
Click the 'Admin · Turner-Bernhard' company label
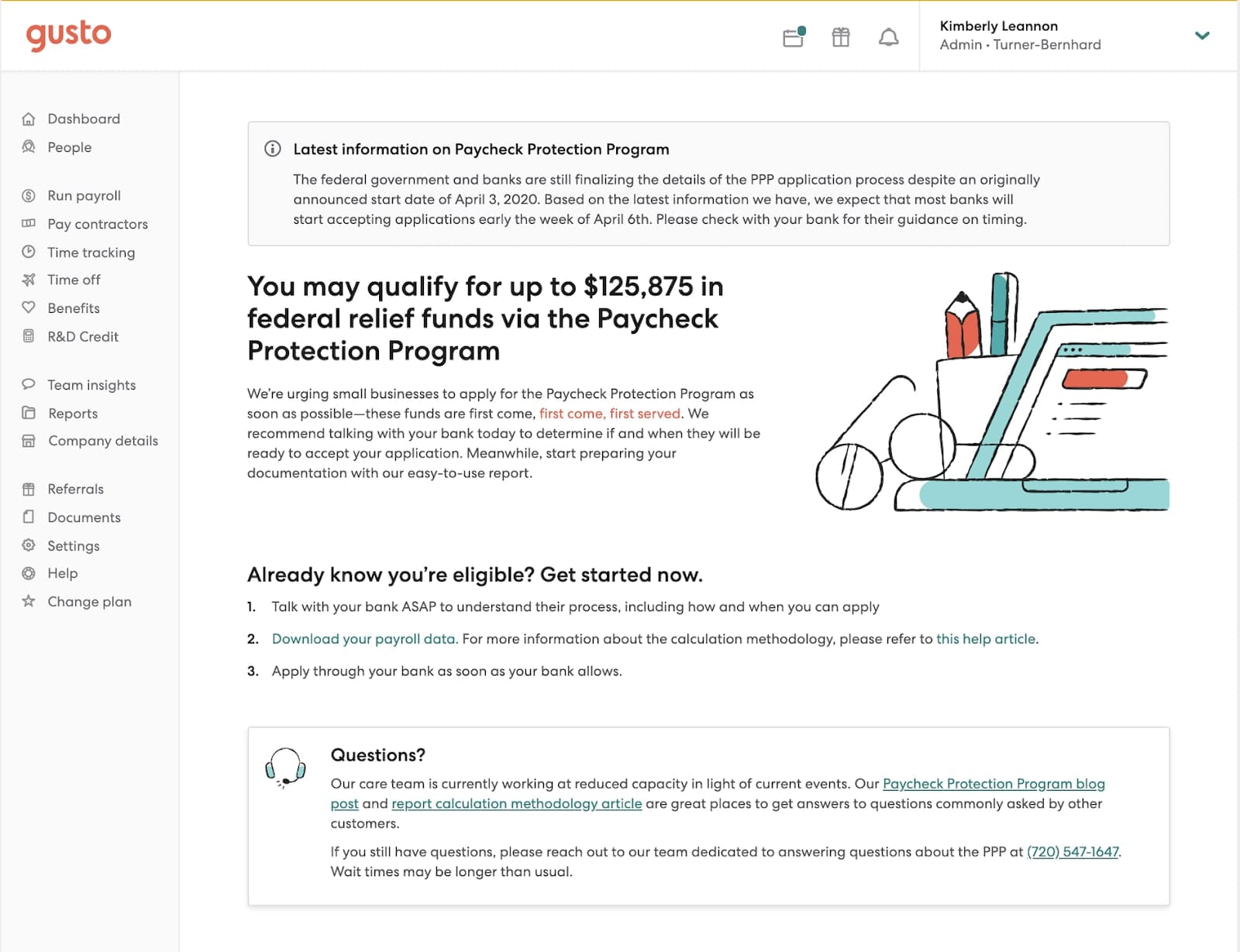click(x=1020, y=45)
